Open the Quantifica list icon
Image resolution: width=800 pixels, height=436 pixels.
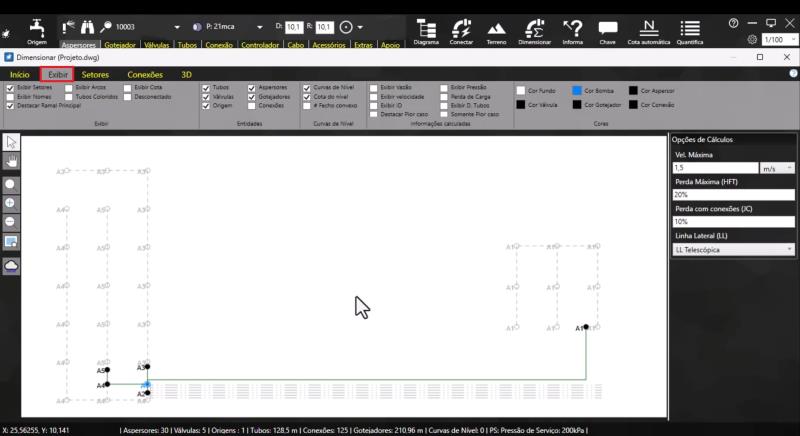coord(690,29)
